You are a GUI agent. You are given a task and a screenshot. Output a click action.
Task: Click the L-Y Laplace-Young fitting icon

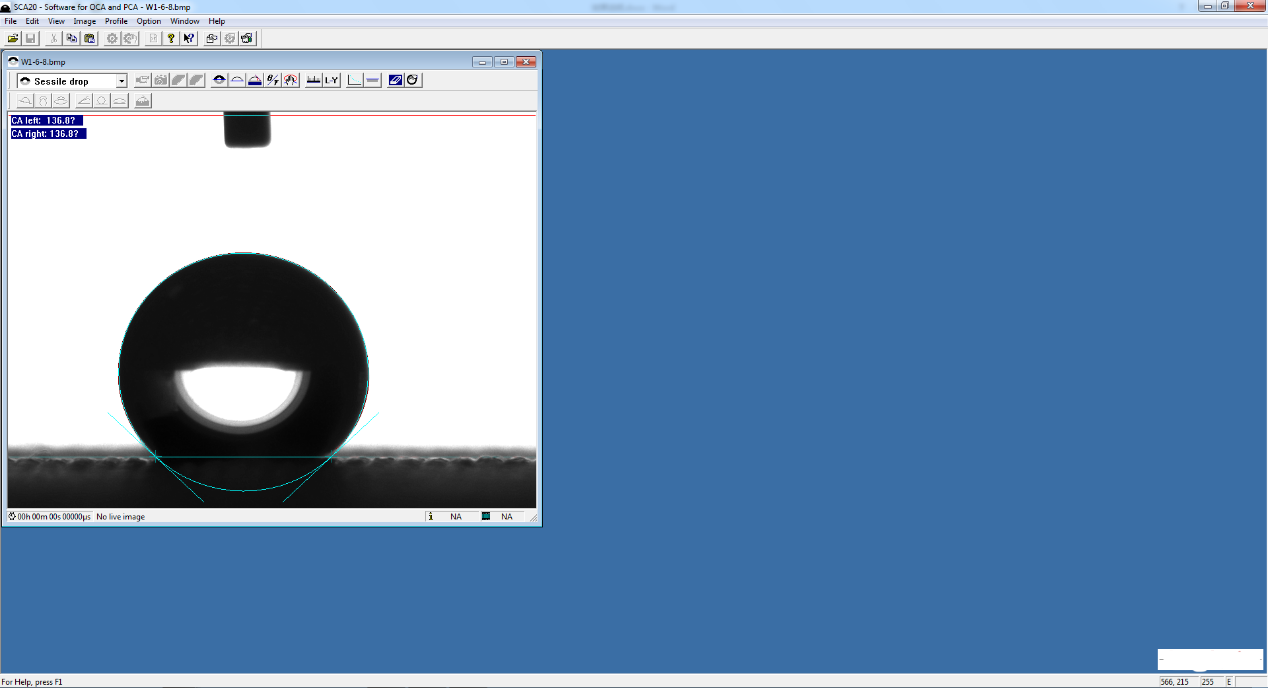point(331,80)
